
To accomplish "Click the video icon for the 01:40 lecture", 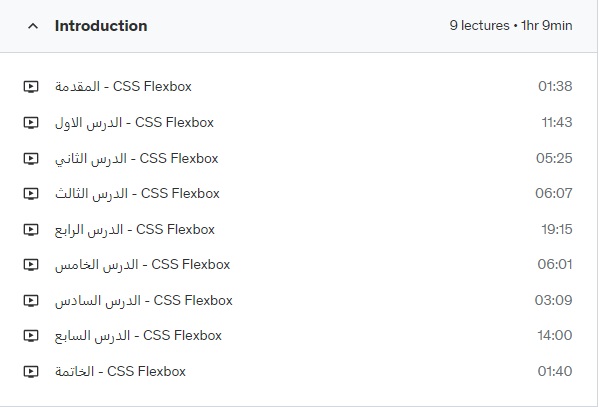I will (31, 371).
